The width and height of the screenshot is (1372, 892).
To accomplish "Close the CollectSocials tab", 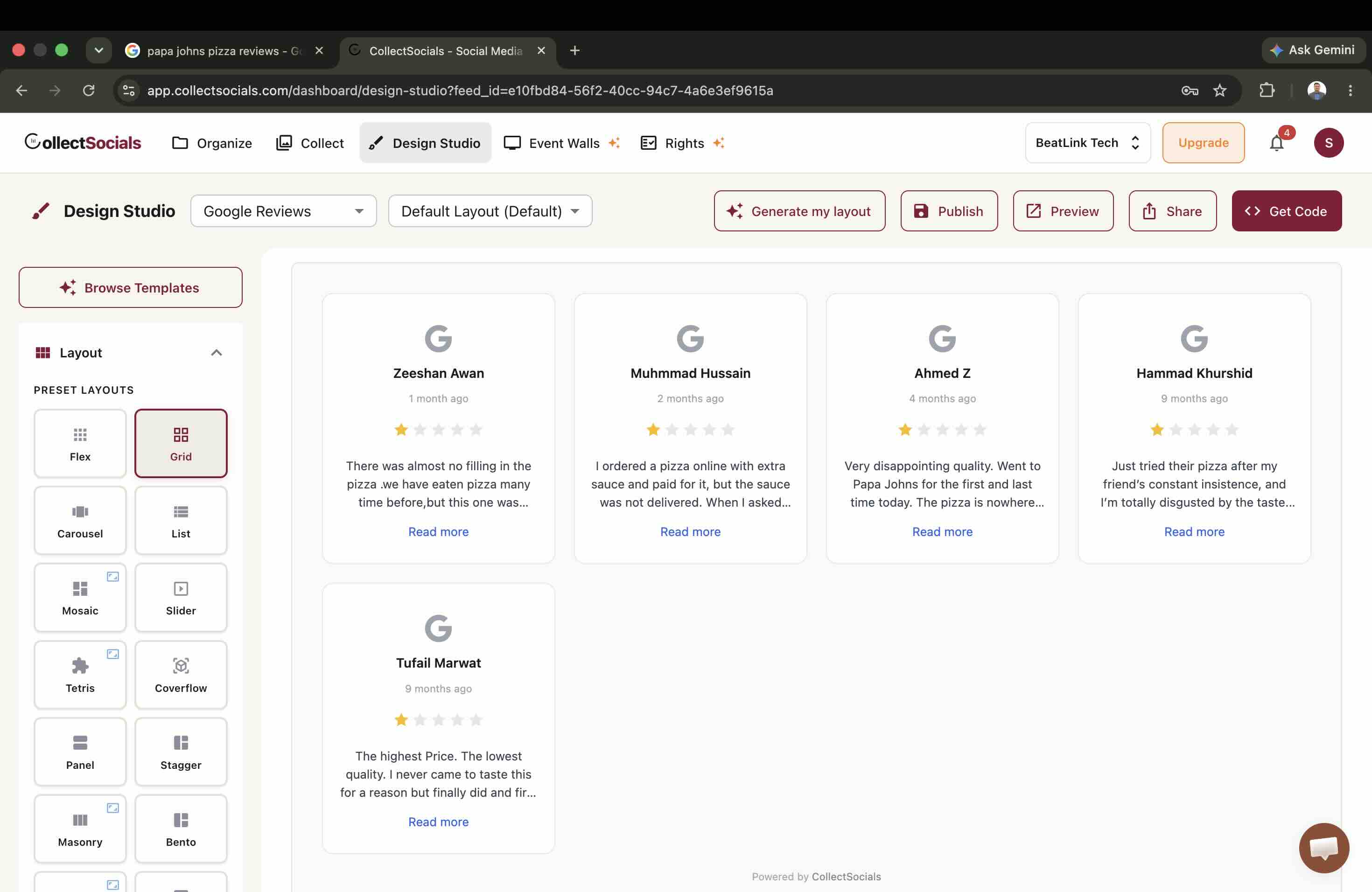I will pos(541,51).
